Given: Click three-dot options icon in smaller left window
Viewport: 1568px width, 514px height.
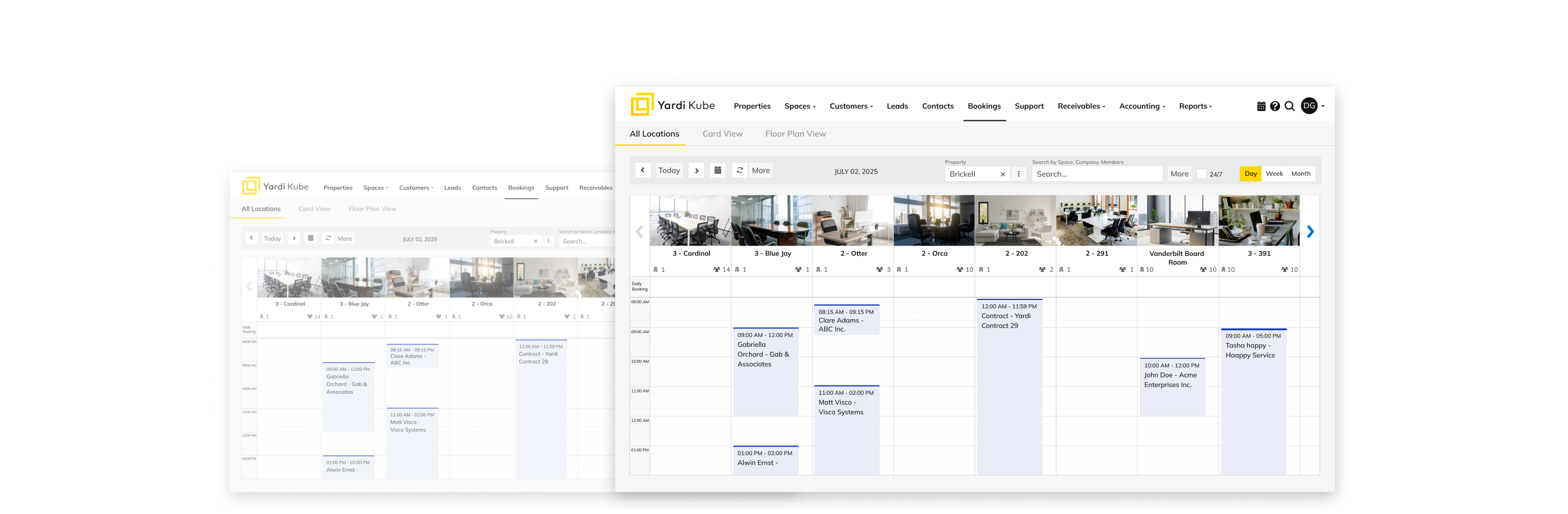Looking at the screenshot, I should (x=548, y=241).
